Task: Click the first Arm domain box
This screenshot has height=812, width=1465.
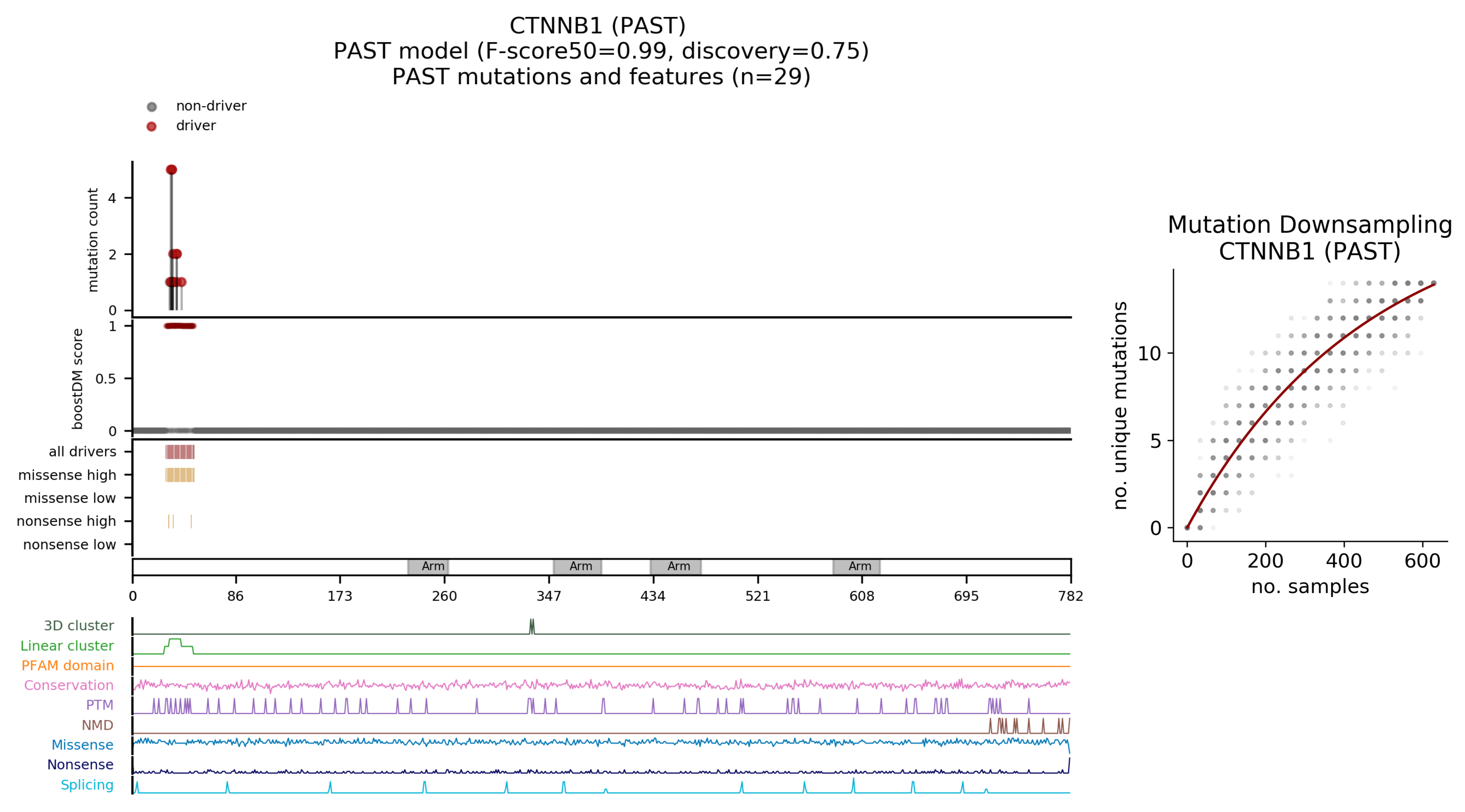Action: tap(428, 566)
